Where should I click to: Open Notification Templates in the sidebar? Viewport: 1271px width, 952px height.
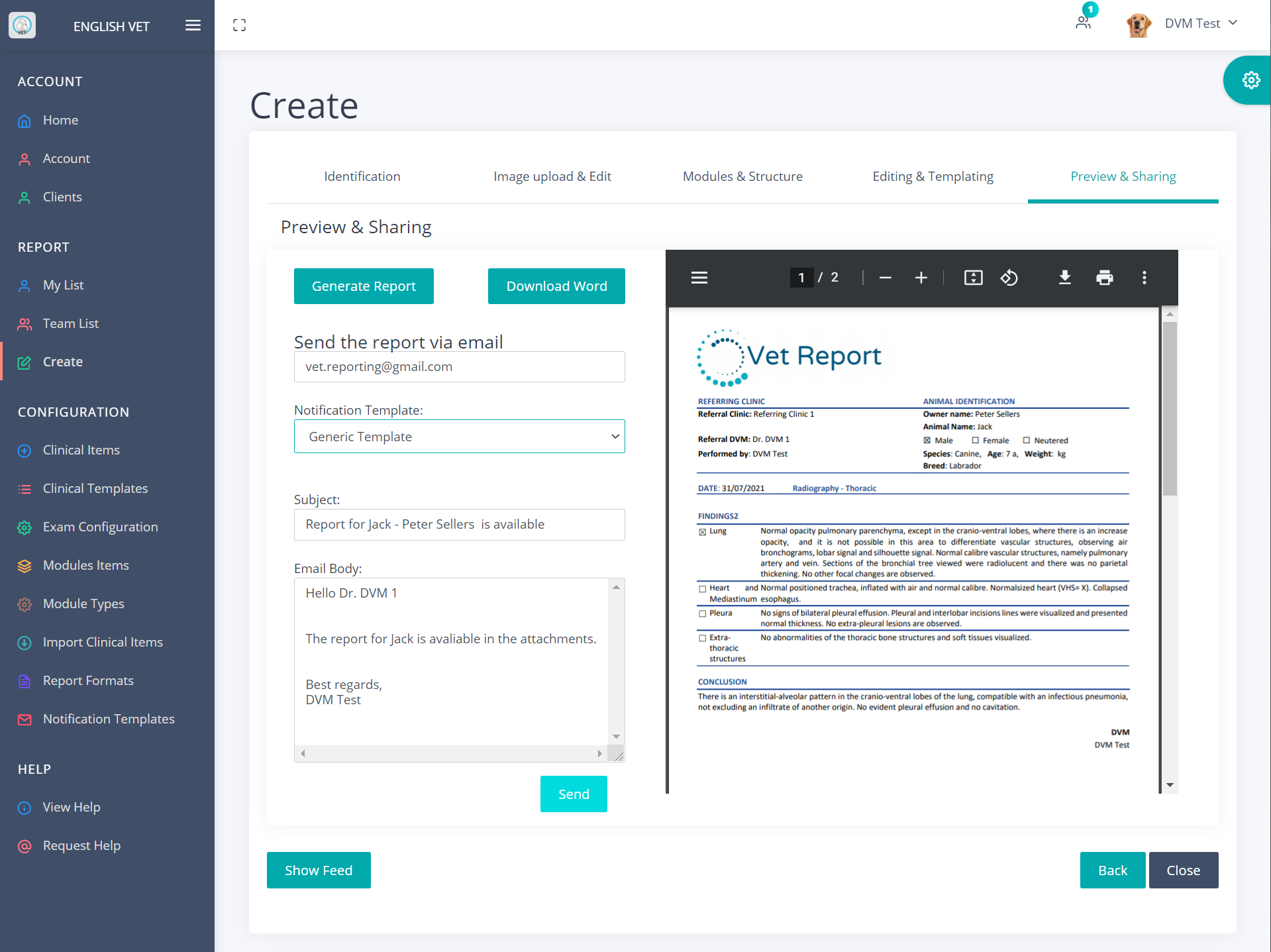point(108,719)
